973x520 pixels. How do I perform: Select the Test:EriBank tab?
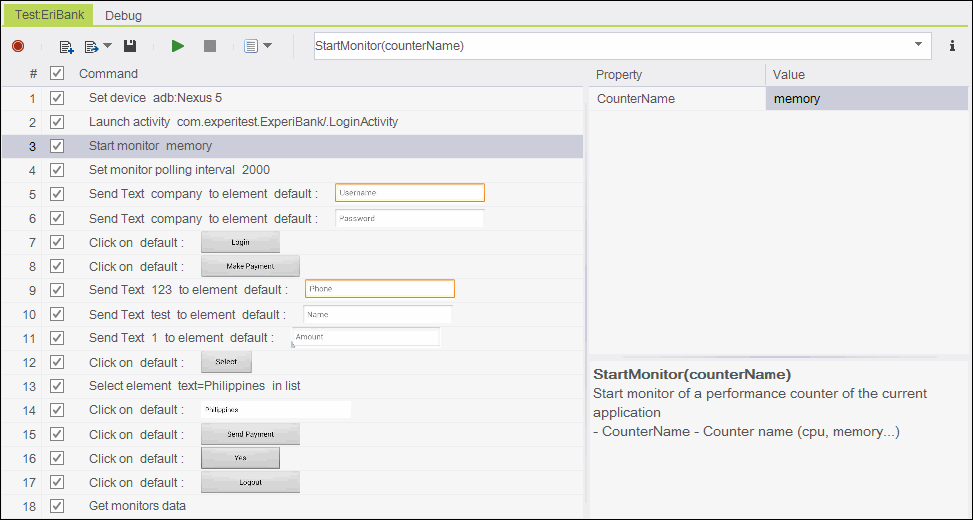(49, 15)
